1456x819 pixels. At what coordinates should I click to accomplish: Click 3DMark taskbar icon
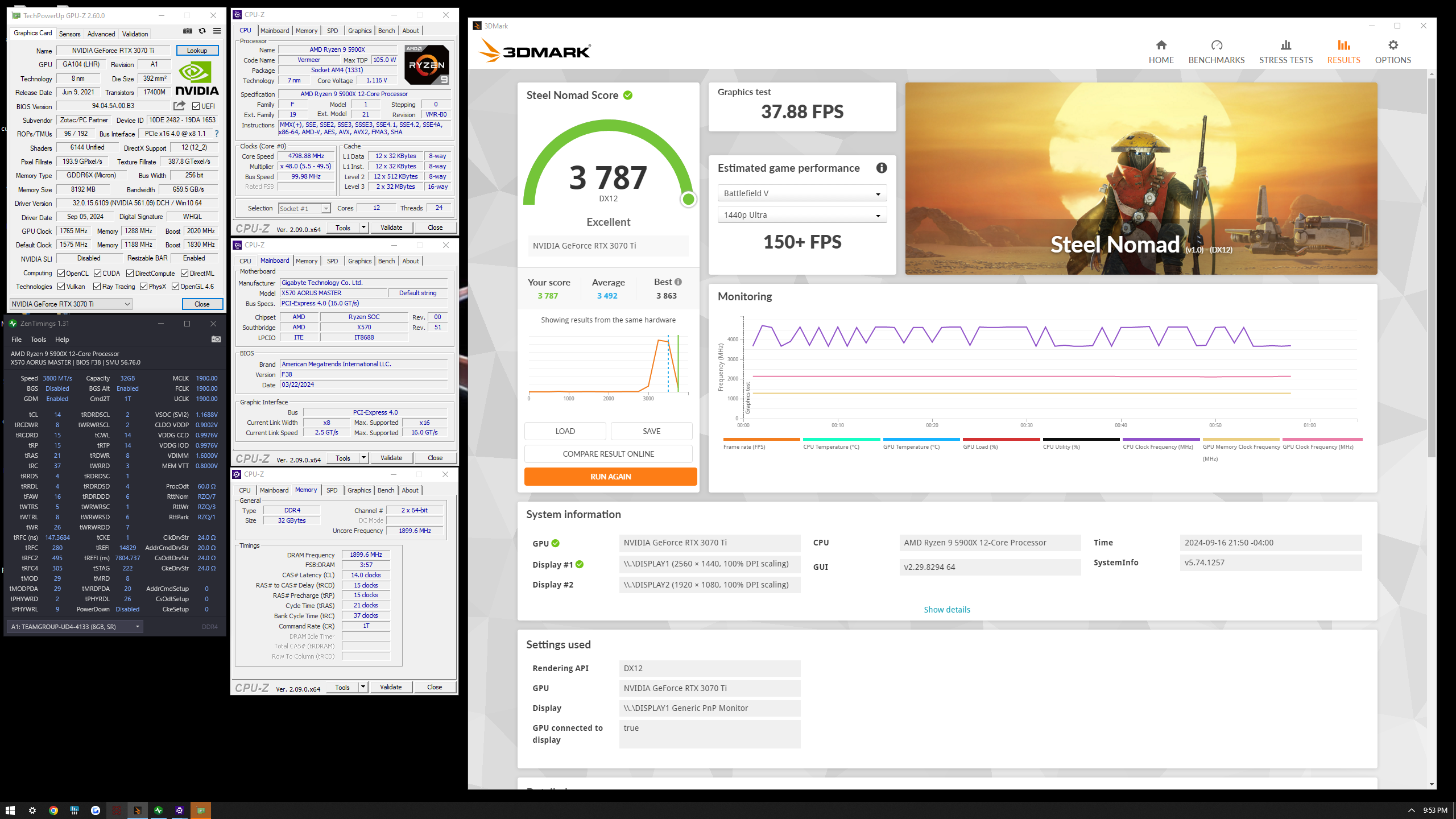tap(137, 810)
